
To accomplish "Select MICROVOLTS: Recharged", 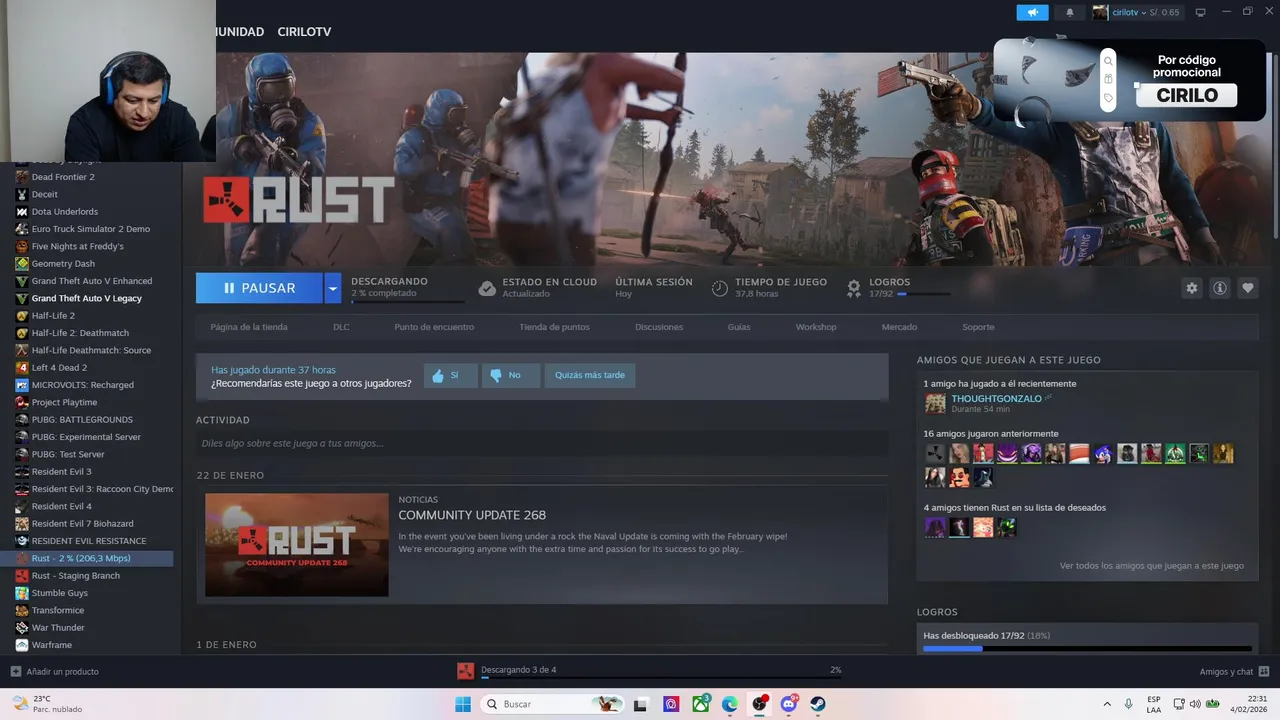I will pyautogui.click(x=82, y=385).
